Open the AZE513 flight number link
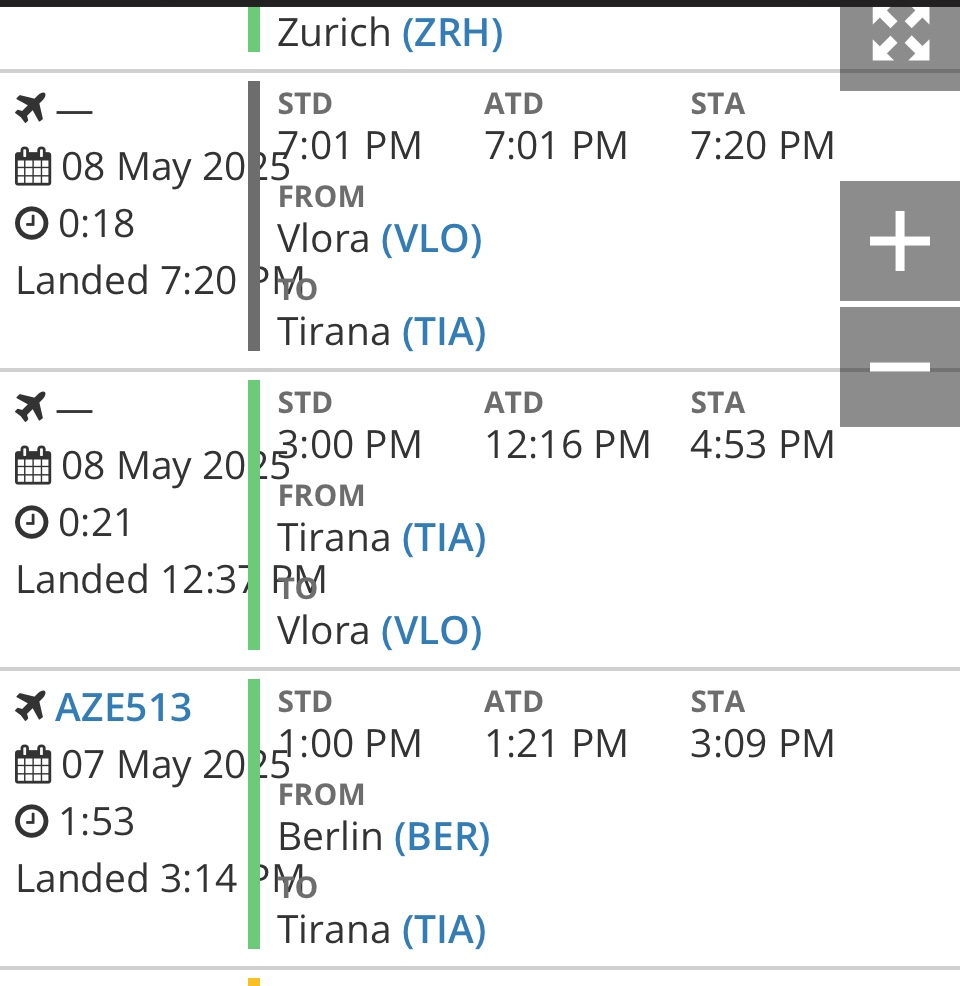Screen dimensions: 960x986 coord(123,707)
